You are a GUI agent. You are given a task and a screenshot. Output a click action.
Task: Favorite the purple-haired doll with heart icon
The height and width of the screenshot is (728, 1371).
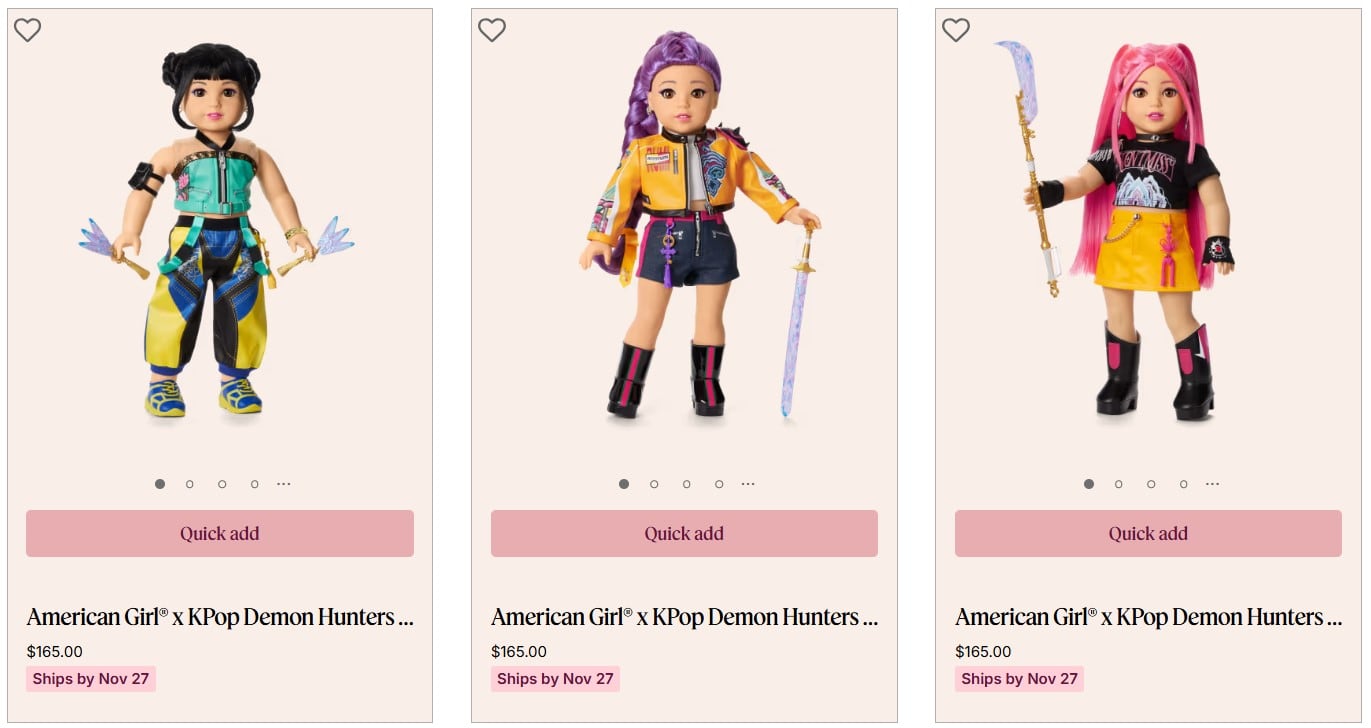pos(491,30)
